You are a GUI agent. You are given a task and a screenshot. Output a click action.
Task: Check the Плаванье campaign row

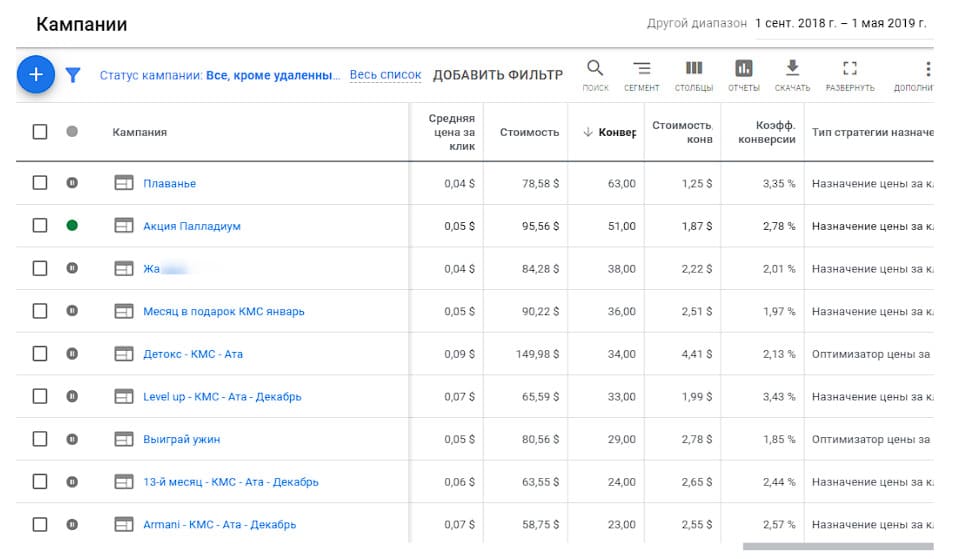point(40,183)
